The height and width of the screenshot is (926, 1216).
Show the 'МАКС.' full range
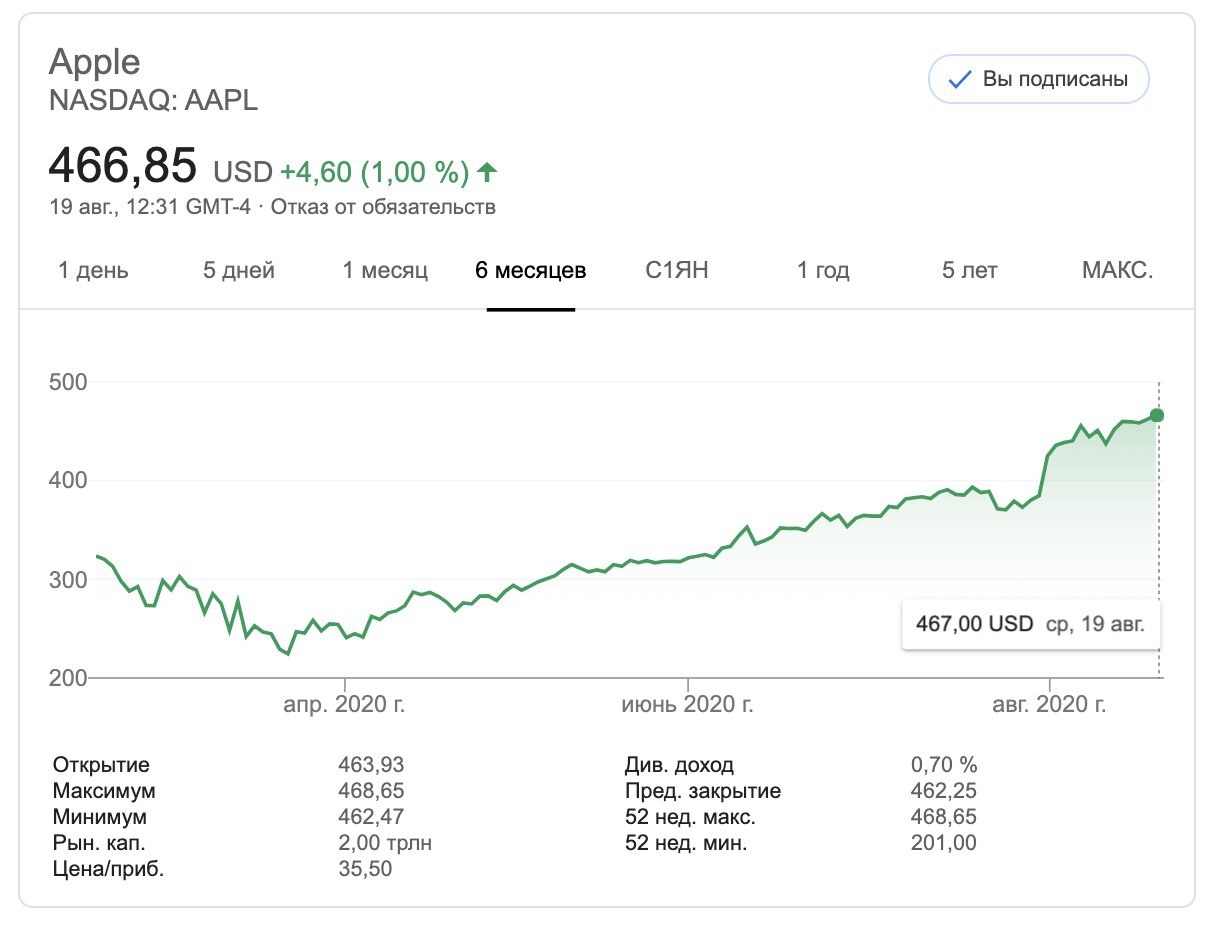click(1117, 270)
